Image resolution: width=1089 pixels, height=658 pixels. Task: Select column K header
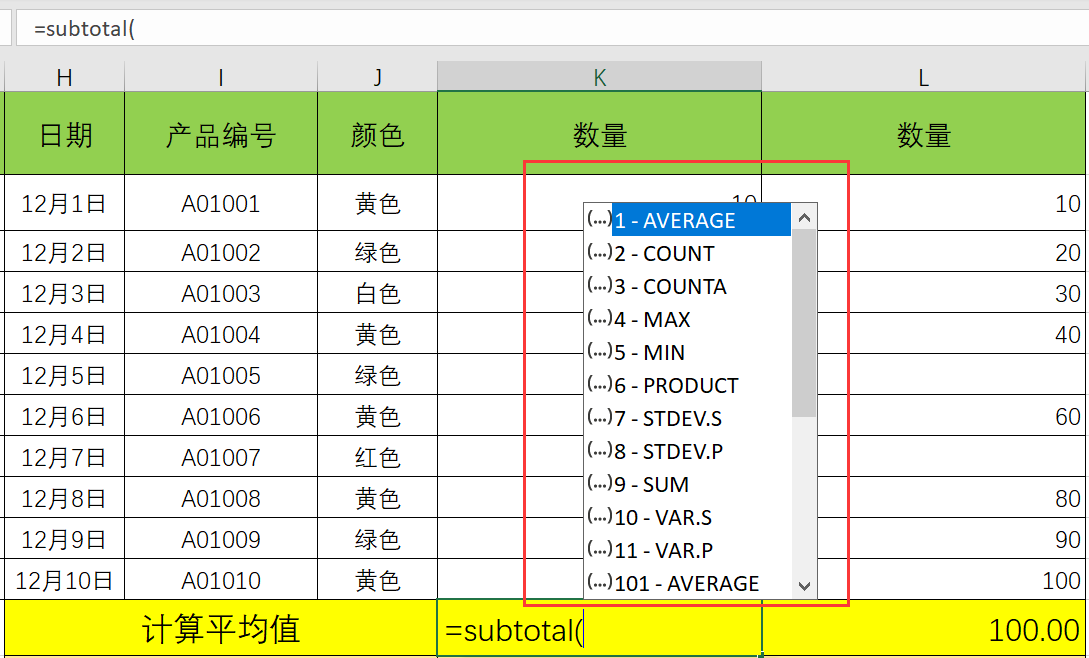click(599, 77)
